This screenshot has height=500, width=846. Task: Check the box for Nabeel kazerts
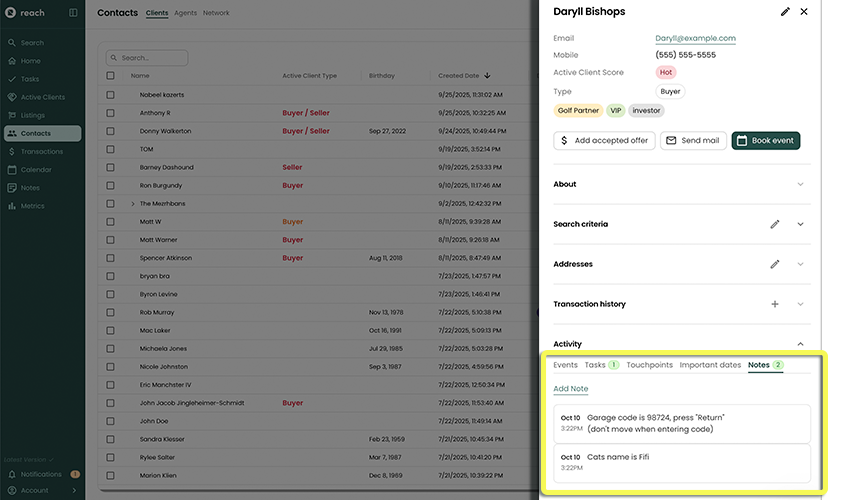111,95
